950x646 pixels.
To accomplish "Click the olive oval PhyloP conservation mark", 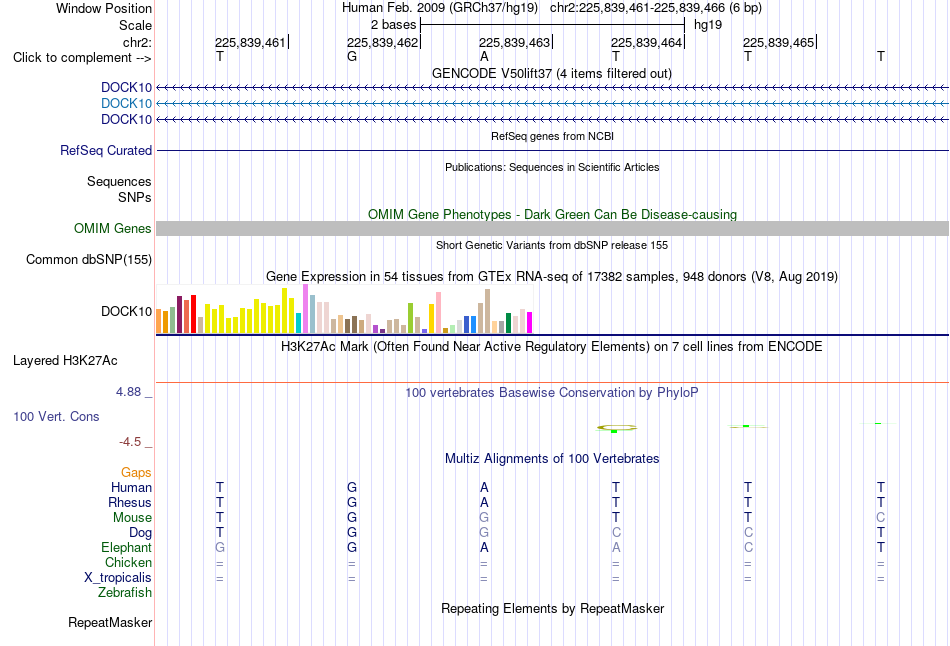I will click(616, 428).
